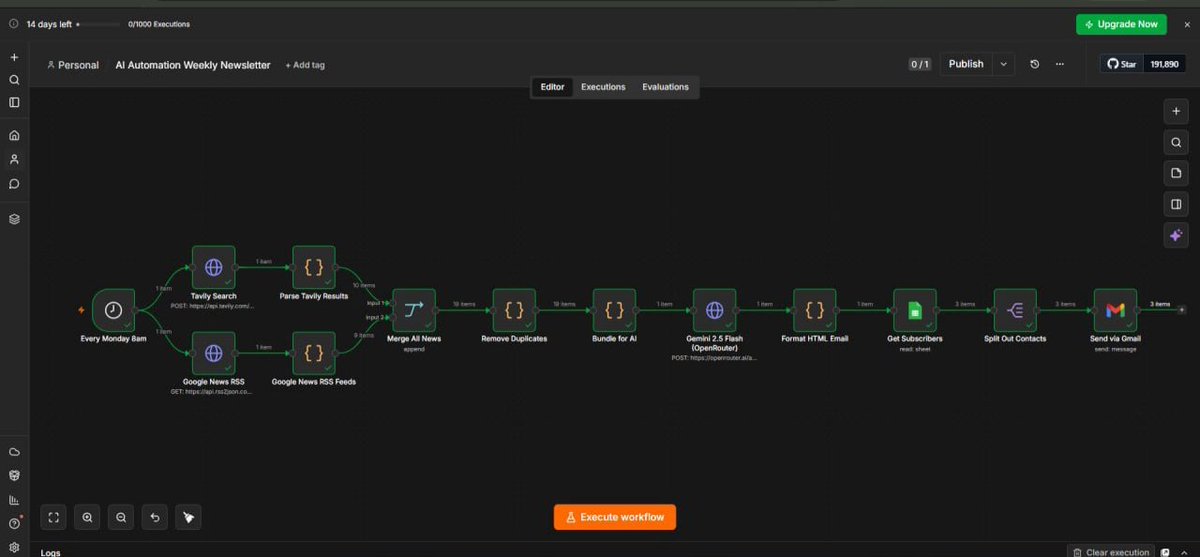Click the info icon beside 14 days left

[13, 24]
